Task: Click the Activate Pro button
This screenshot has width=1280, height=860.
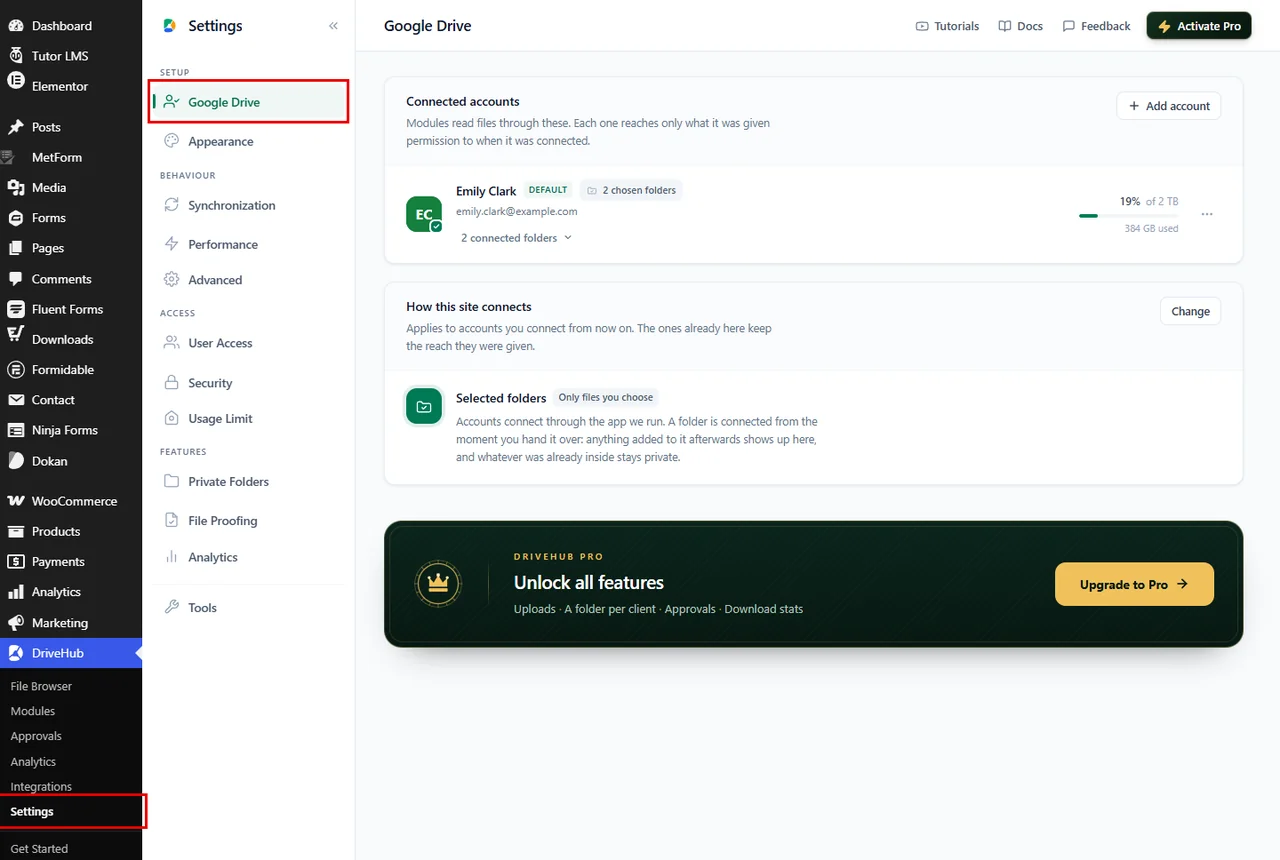Action: [x=1199, y=26]
